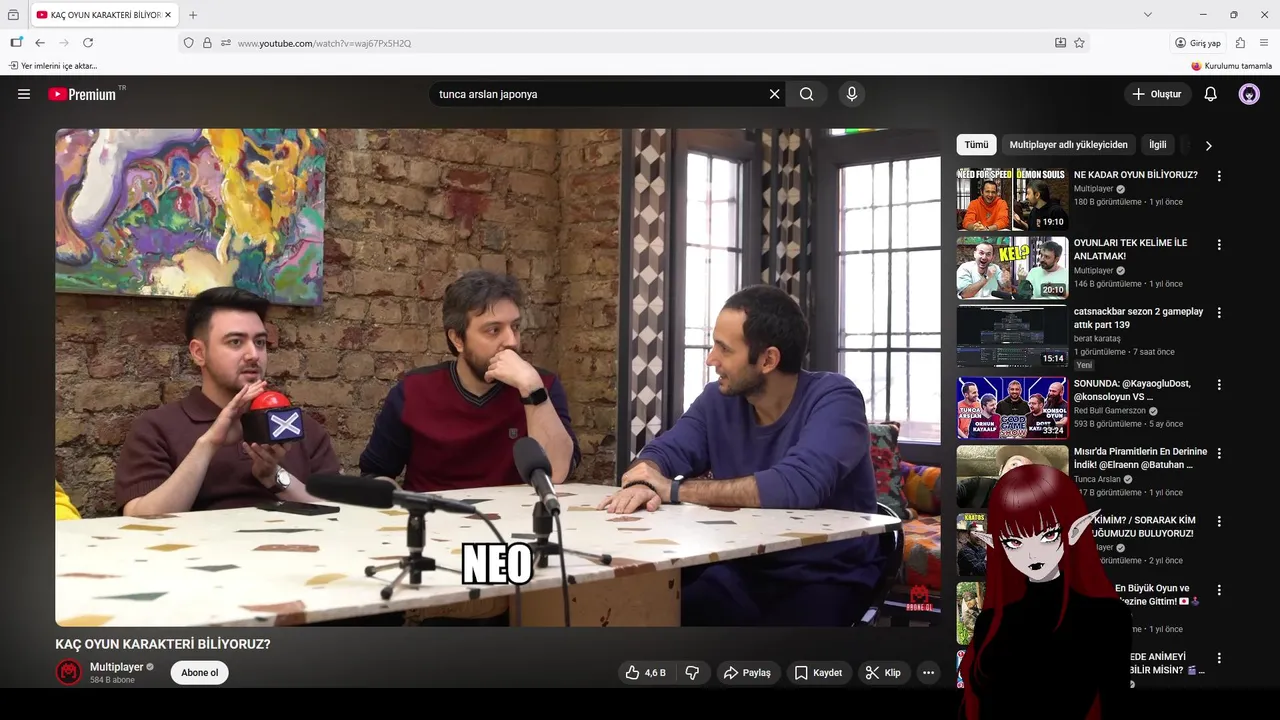Show more filter chips with arrow

[x=1208, y=145]
